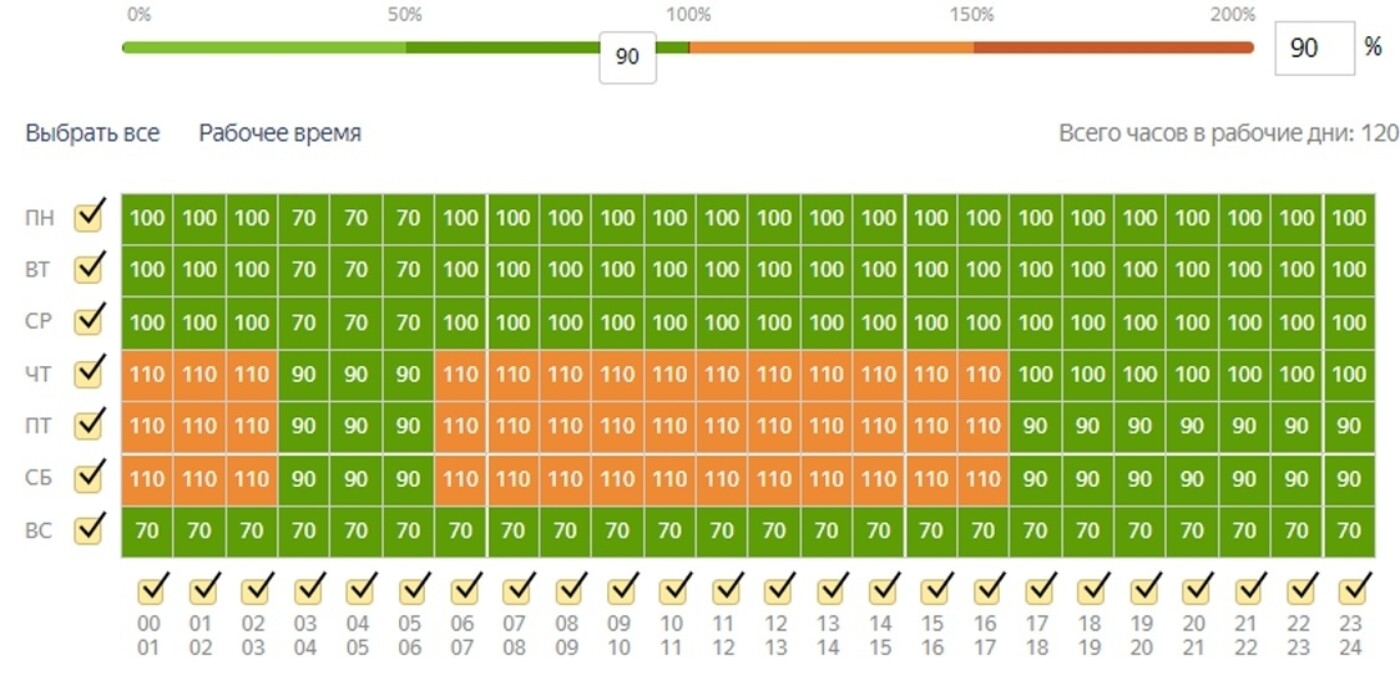The image size is (1400, 691).
Task: Focus the percent input field showing 90
Action: [1314, 47]
